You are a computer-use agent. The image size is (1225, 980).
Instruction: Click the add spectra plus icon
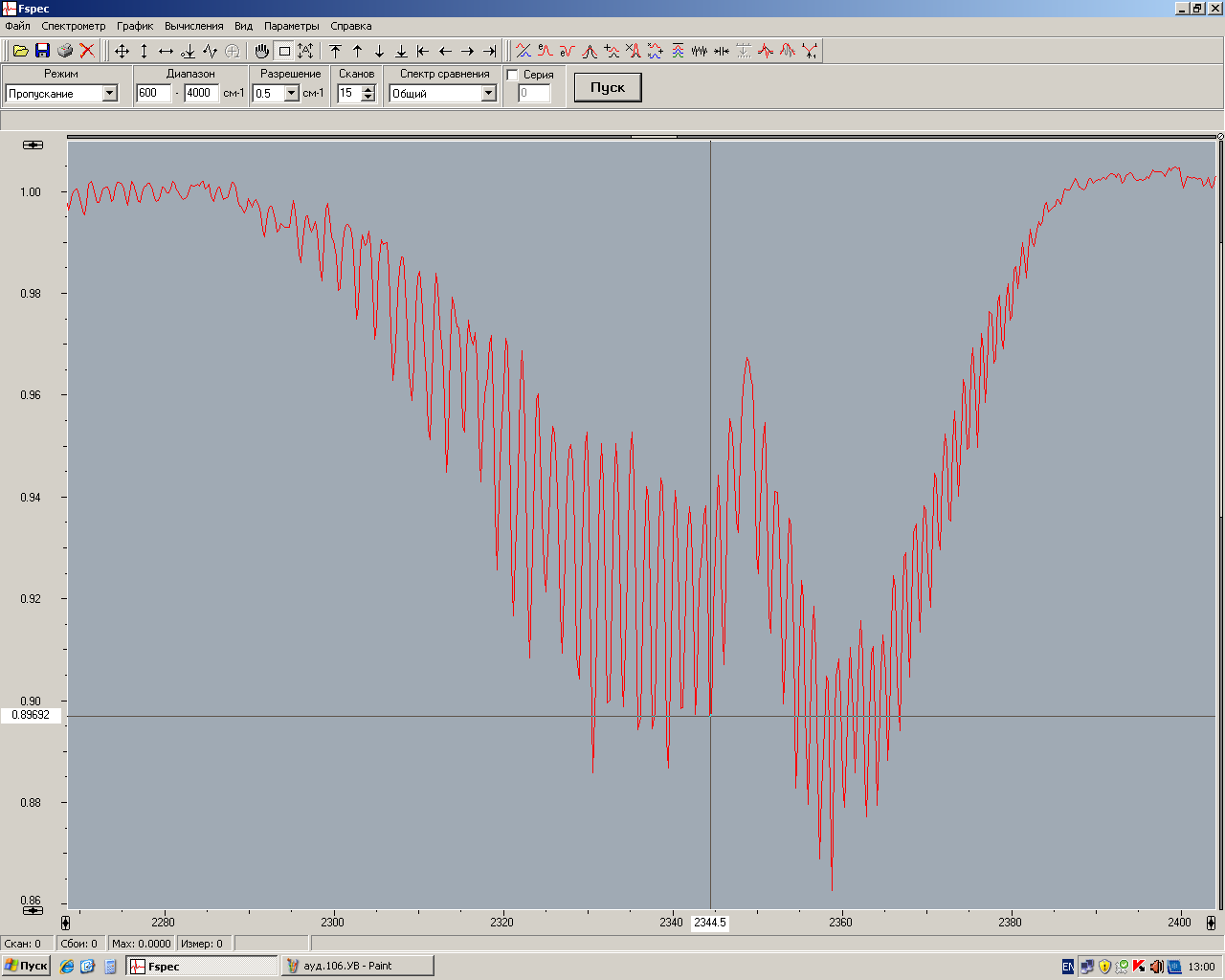(612, 51)
